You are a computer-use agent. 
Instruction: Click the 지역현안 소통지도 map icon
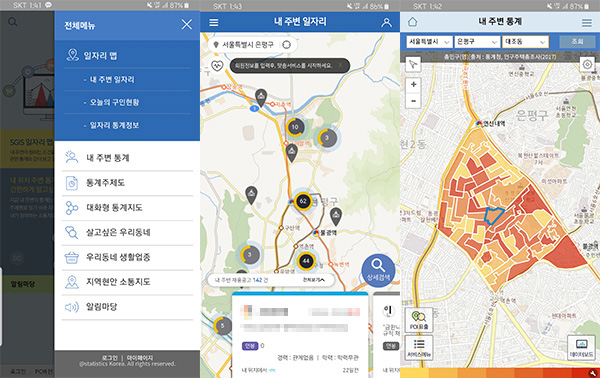coord(72,282)
